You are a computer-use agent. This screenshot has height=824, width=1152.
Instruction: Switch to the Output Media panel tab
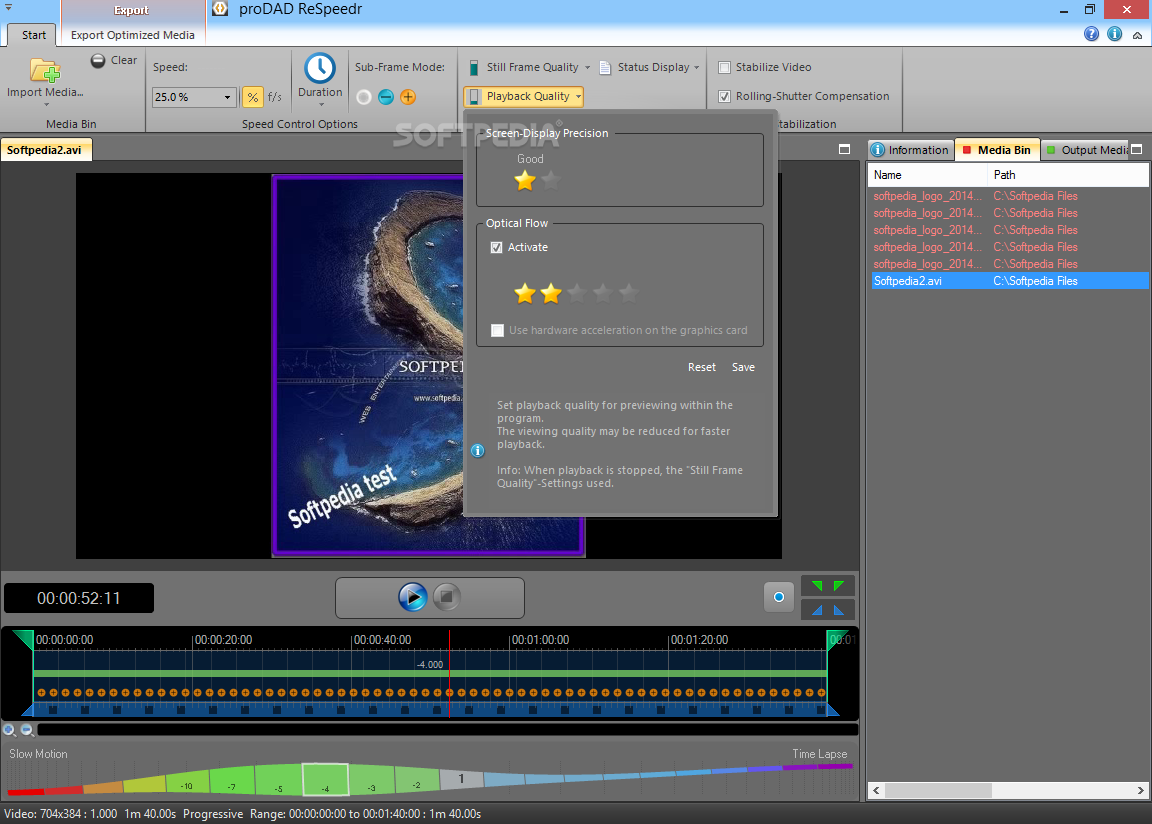coord(1086,150)
